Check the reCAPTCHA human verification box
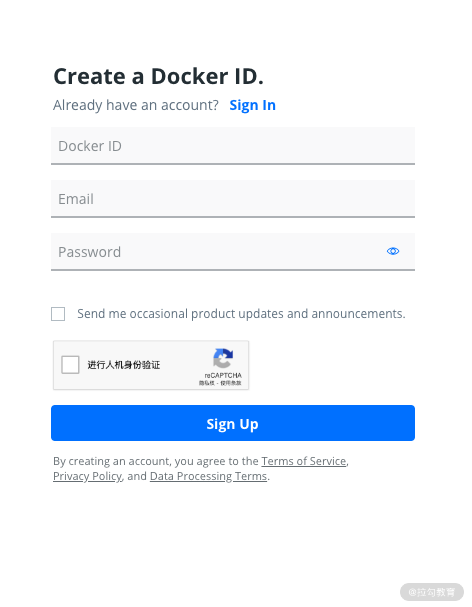Viewport: 472px width, 607px height. 70,365
